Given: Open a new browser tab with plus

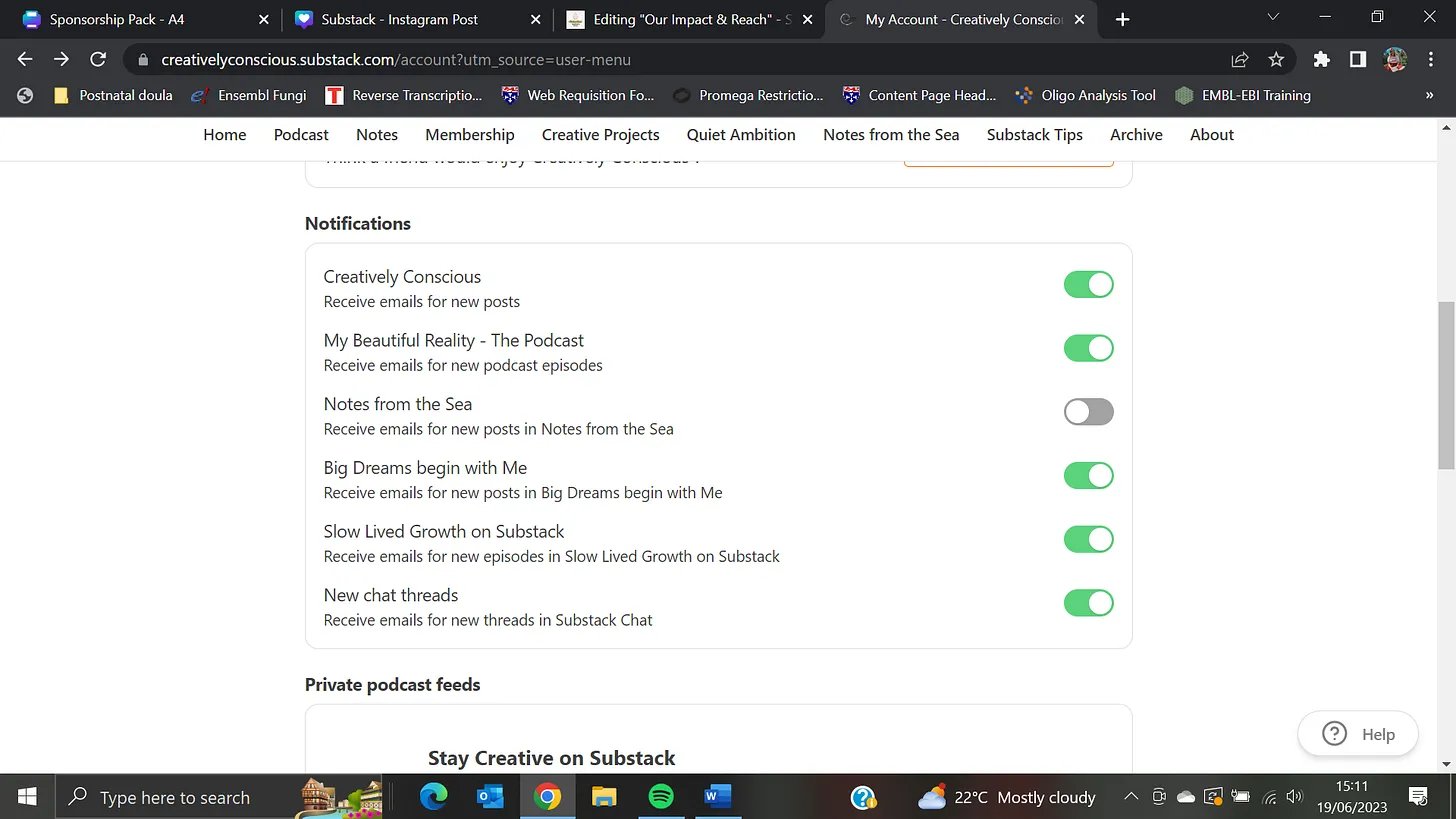Looking at the screenshot, I should (x=1122, y=19).
